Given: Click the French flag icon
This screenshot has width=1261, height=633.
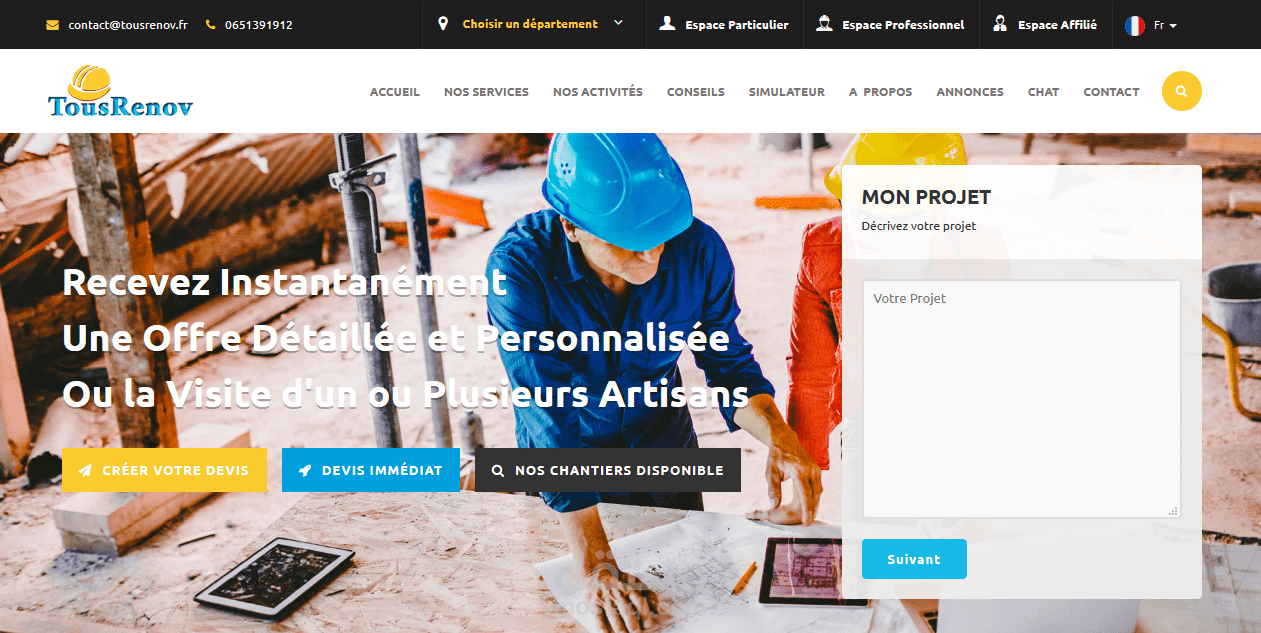Looking at the screenshot, I should coord(1135,25).
